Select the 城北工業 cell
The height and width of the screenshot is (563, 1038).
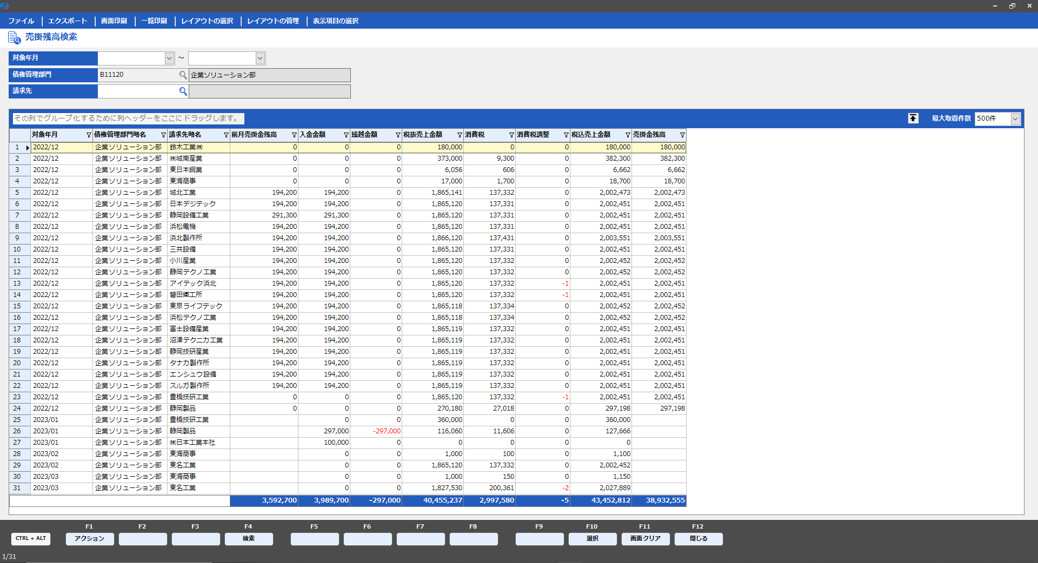point(199,193)
